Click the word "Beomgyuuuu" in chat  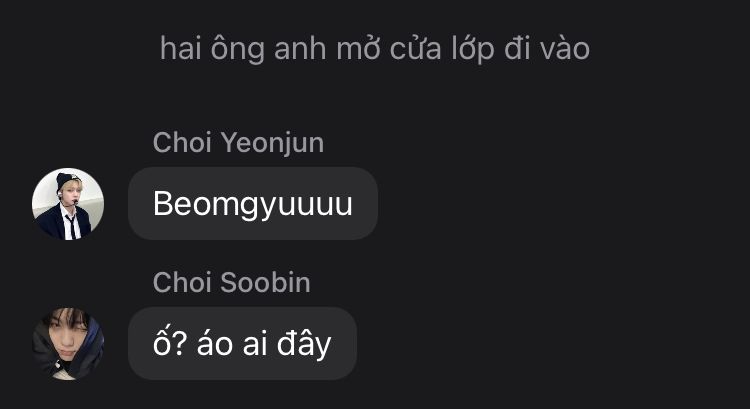[253, 204]
